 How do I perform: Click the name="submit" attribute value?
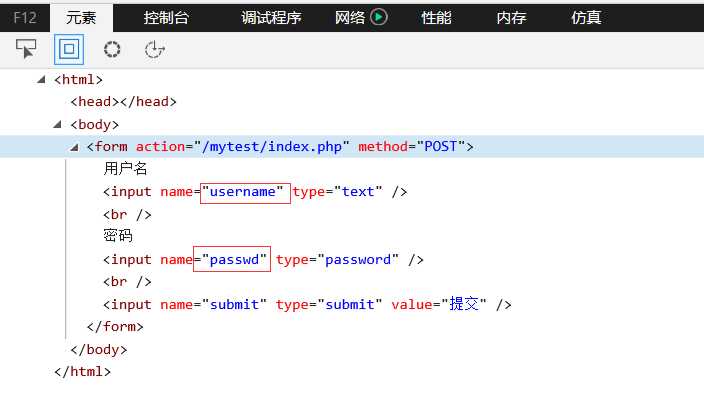[x=234, y=305]
